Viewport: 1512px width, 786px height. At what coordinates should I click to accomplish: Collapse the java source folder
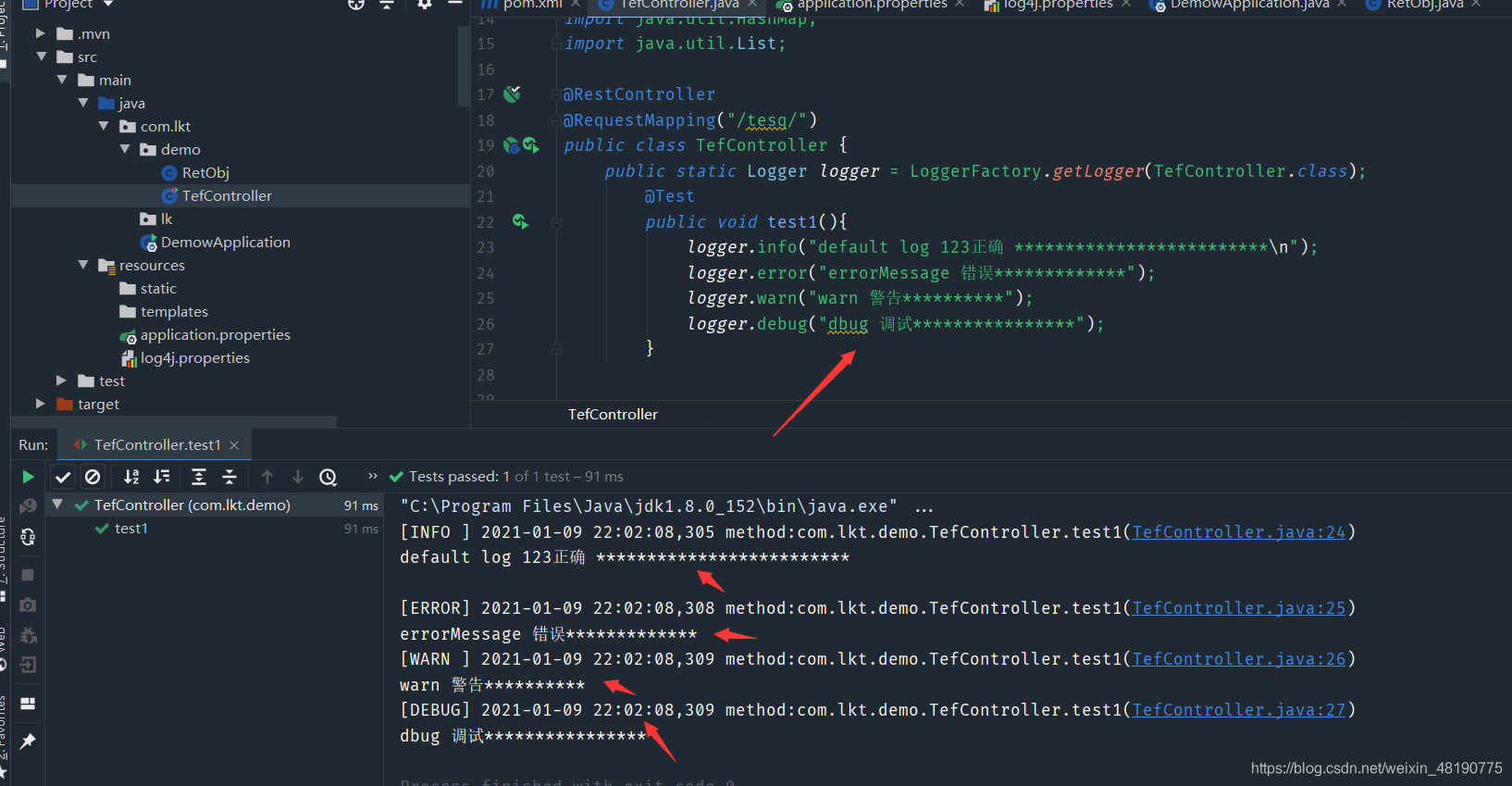tap(83, 103)
